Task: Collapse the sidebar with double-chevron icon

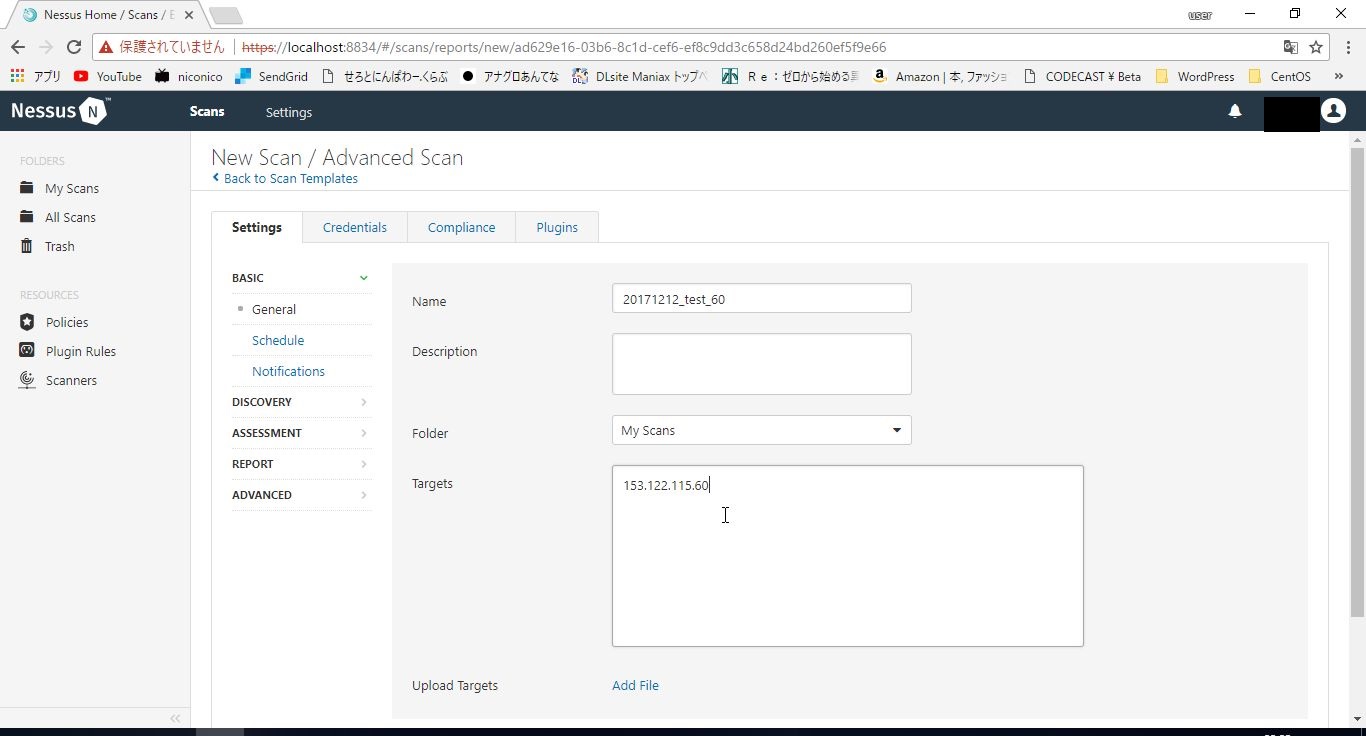Action: (175, 718)
